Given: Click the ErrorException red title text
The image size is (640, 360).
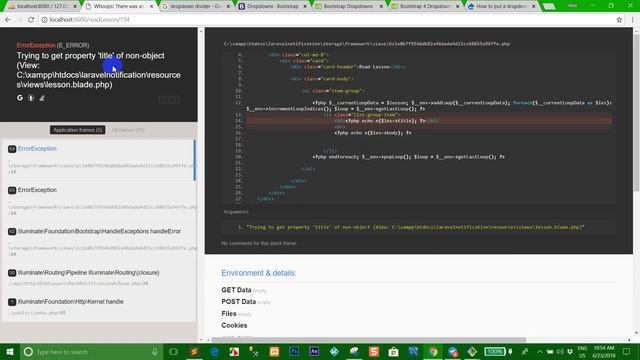Looking at the screenshot, I should pyautogui.click(x=36, y=45).
